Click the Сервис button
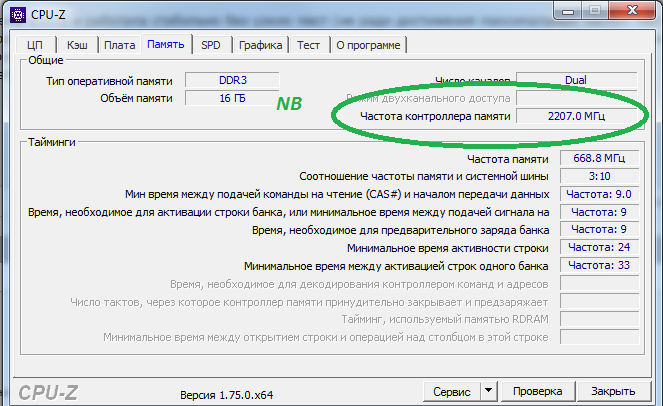This screenshot has height=406, width=663. click(452, 392)
